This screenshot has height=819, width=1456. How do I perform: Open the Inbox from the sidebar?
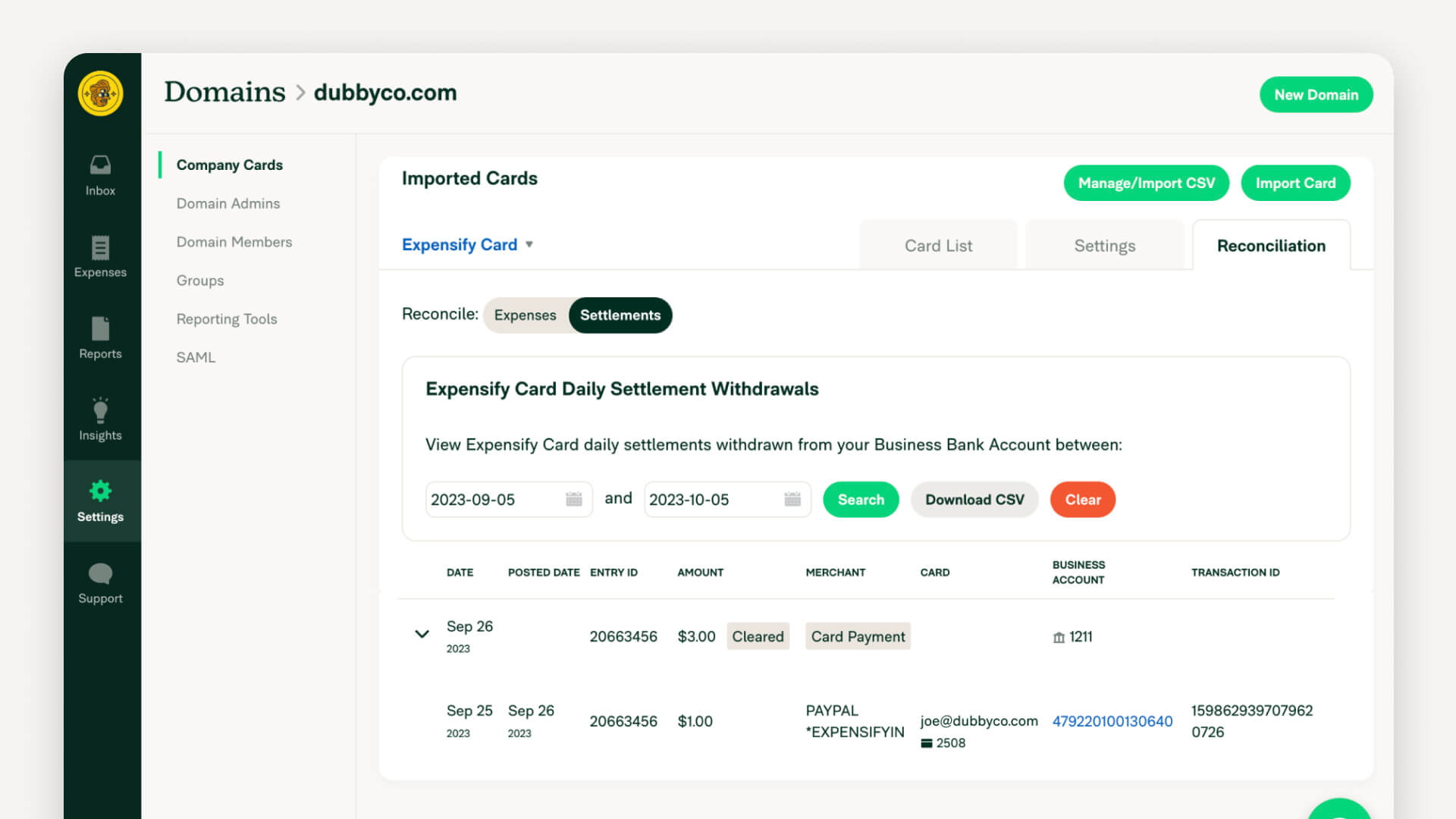coord(99,174)
